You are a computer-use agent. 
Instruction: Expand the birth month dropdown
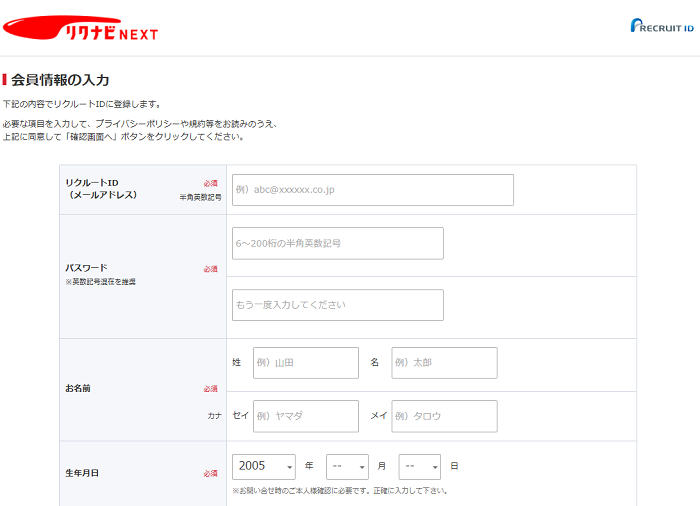[347, 467]
